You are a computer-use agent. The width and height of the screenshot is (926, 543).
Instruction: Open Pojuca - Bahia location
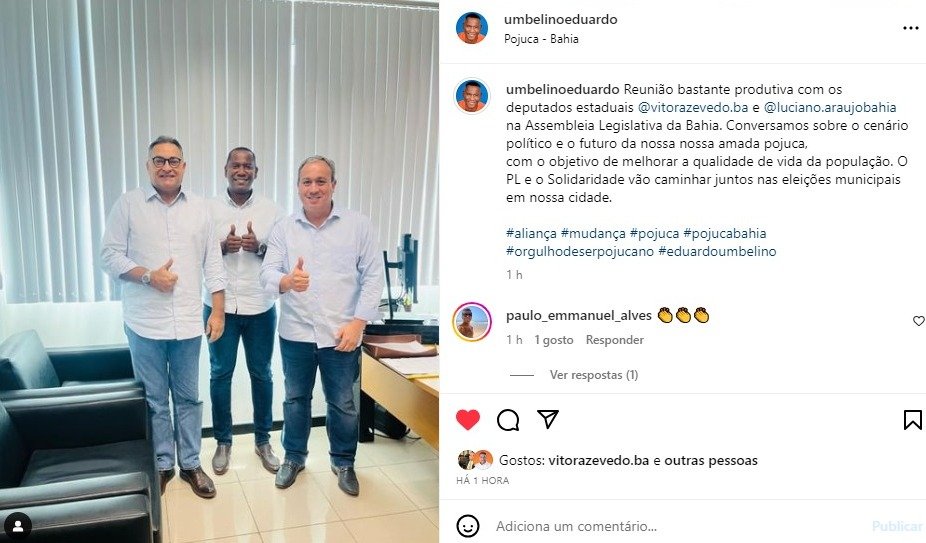[541, 39]
